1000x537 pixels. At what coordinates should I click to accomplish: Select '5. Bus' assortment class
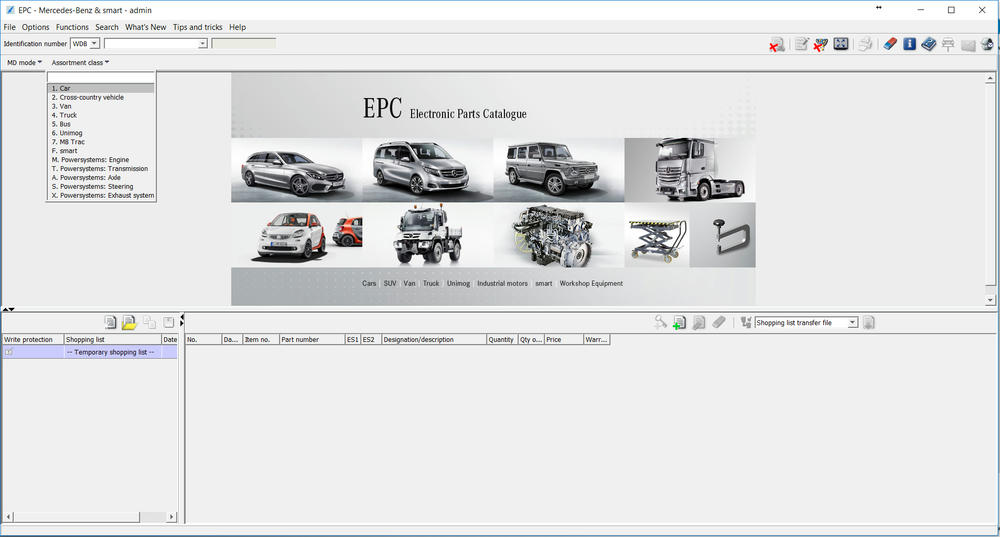(x=101, y=124)
